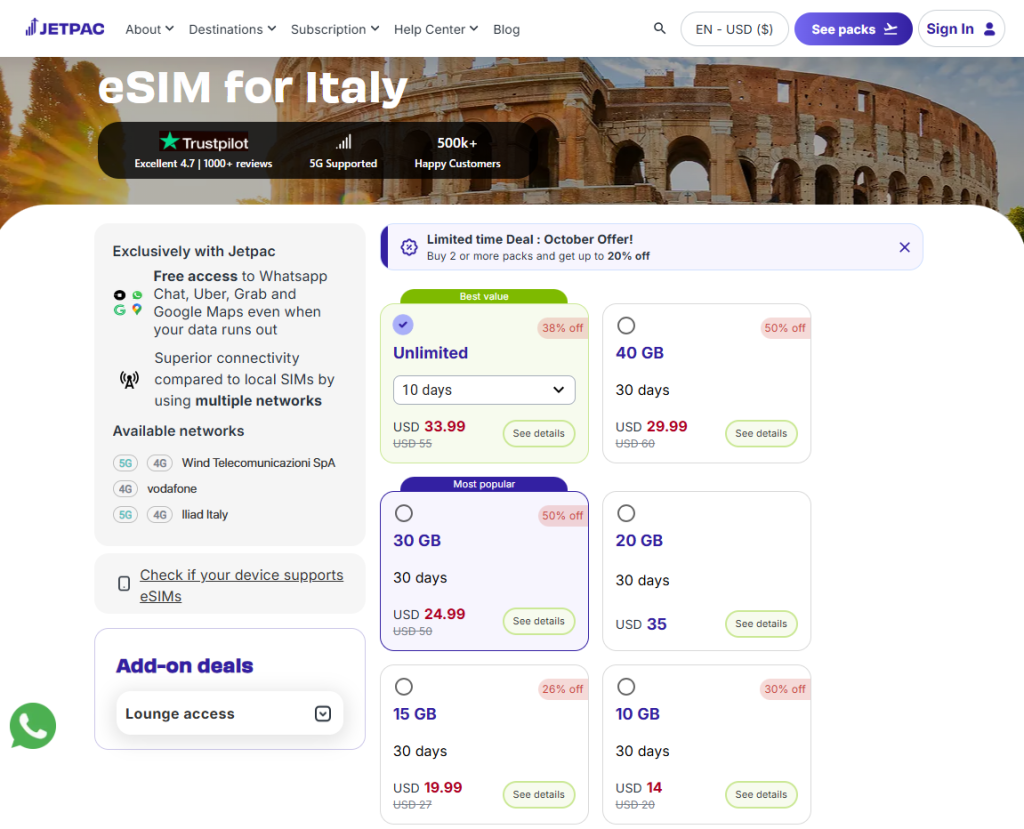Go to the Blog page
Screen dimensions: 1024x829
pos(506,29)
